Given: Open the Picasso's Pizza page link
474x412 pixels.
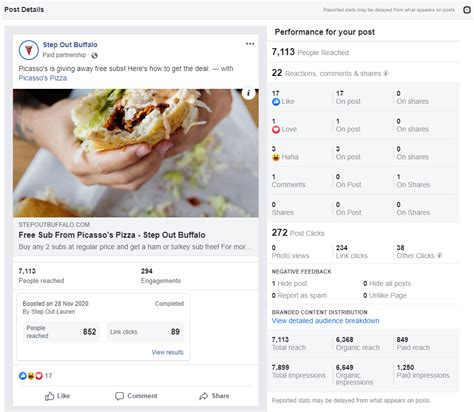Looking at the screenshot, I should point(43,78).
